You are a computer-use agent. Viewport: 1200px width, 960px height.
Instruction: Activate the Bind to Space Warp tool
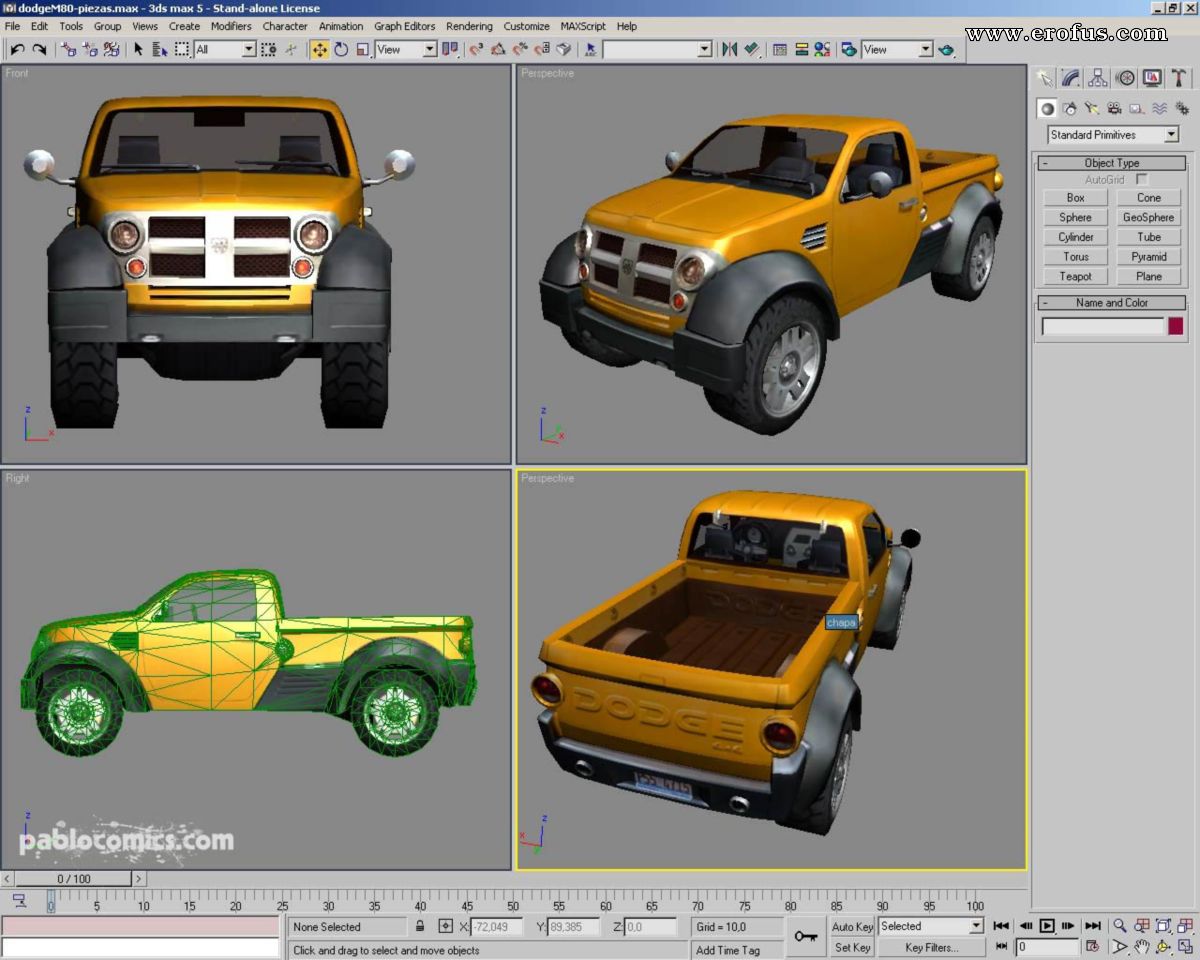click(x=111, y=49)
